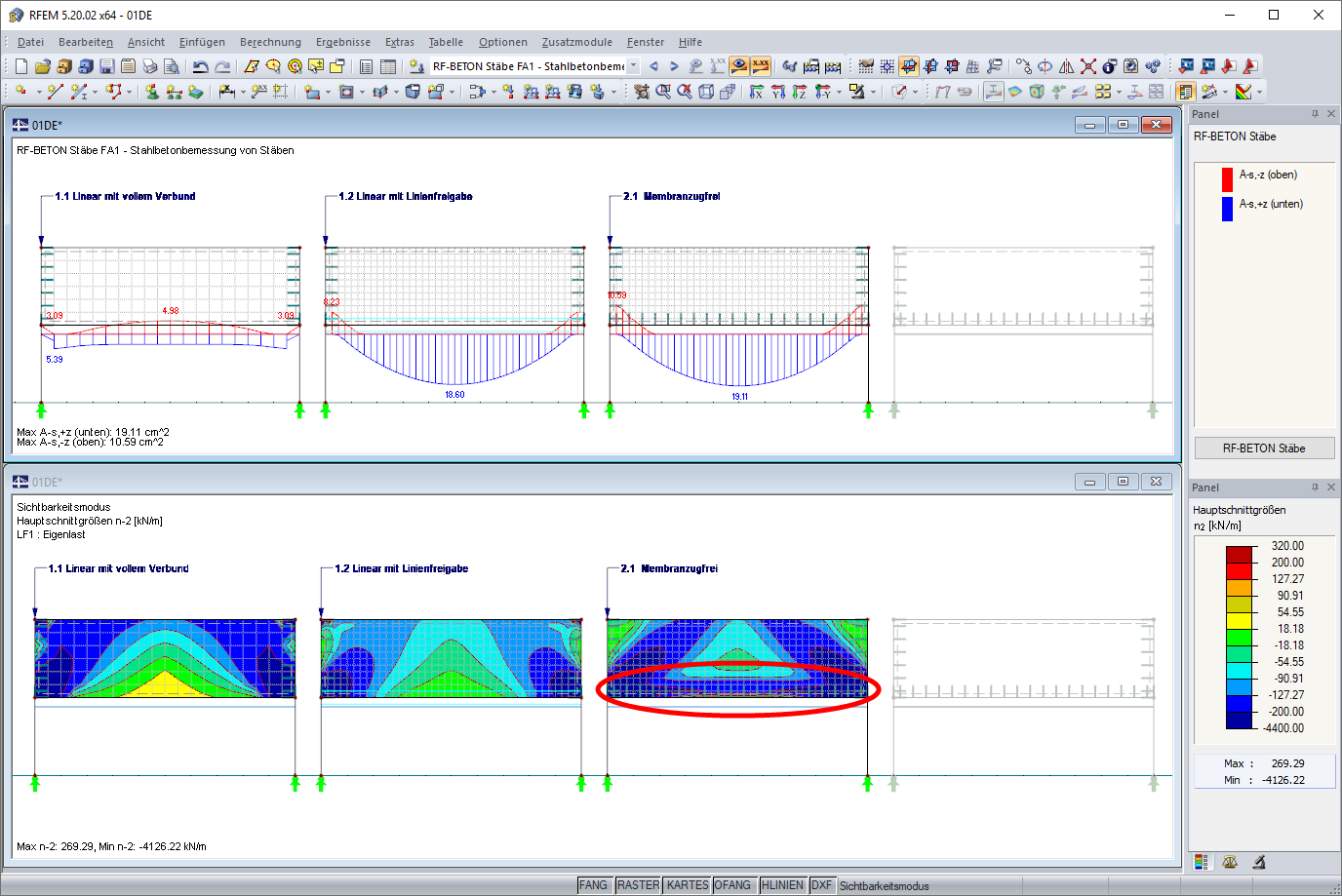Toggle OFANG object snap in status bar
The image size is (1342, 896).
point(732,885)
